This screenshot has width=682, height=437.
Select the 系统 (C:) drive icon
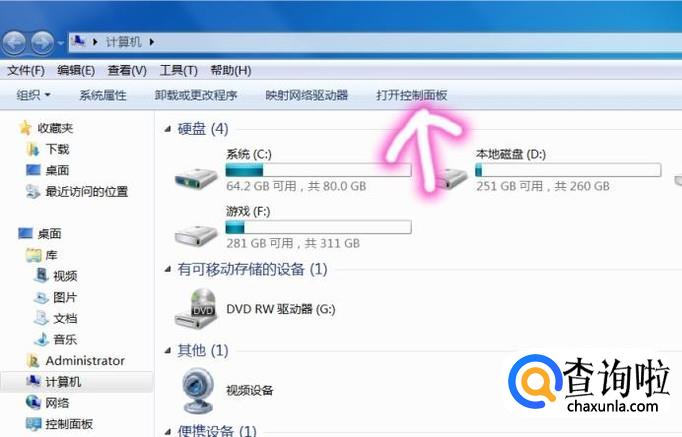click(196, 177)
